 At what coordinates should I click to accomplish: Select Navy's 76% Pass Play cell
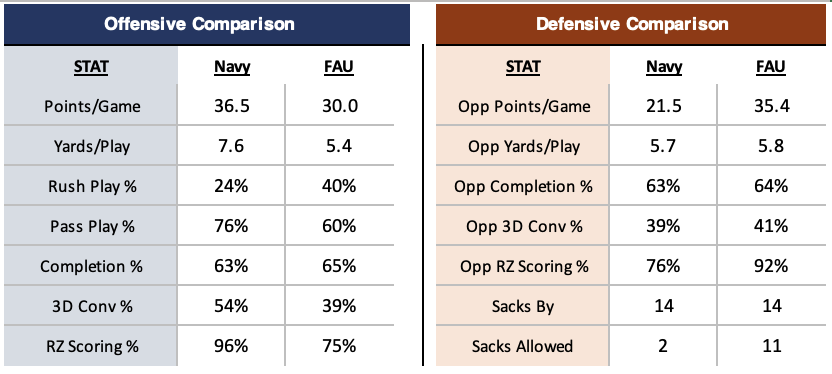click(x=231, y=226)
